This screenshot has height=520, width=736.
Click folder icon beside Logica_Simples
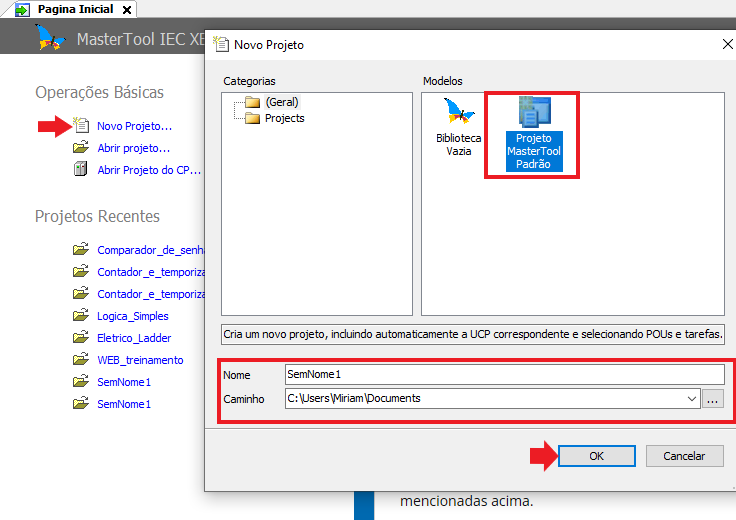[x=81, y=316]
